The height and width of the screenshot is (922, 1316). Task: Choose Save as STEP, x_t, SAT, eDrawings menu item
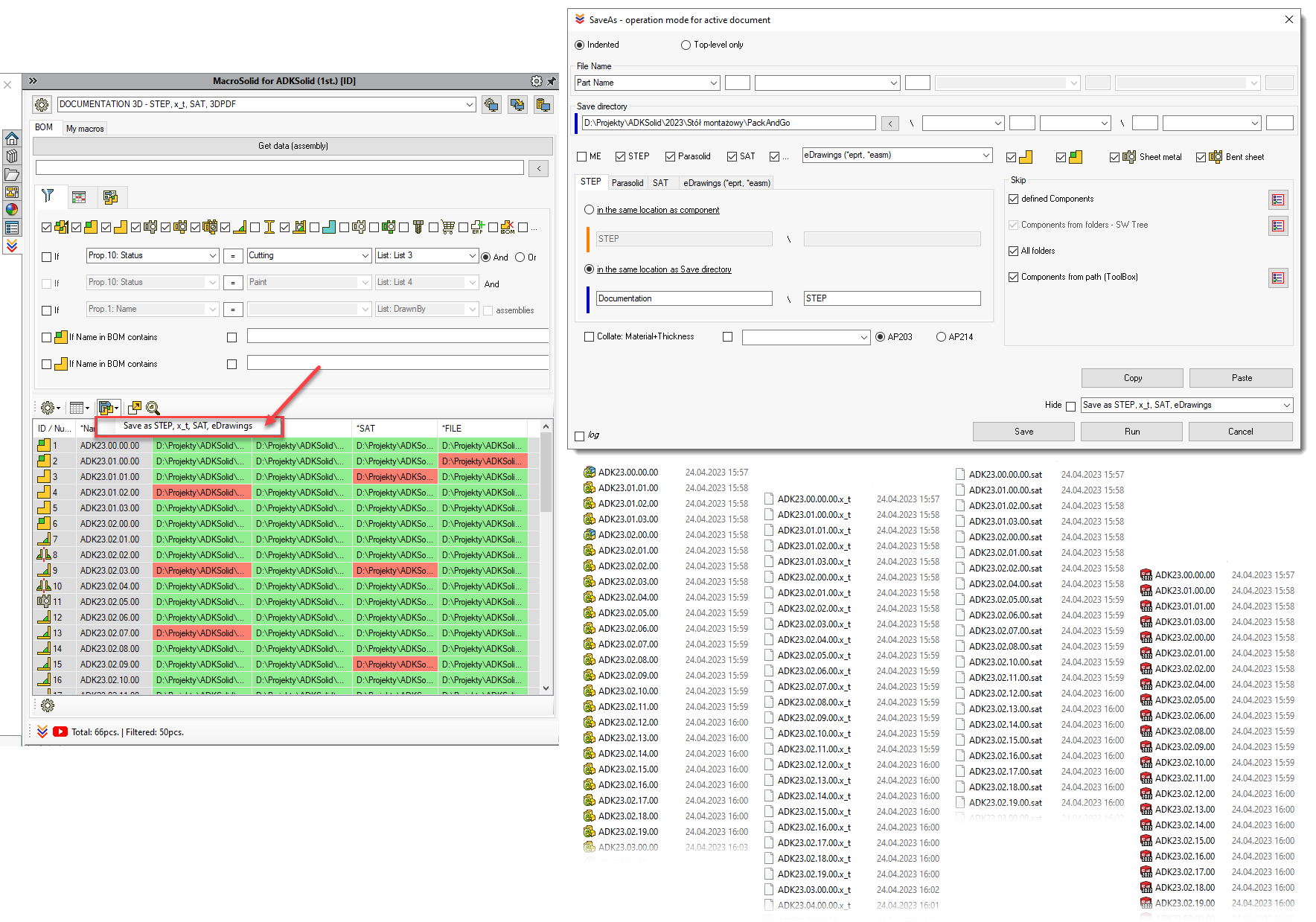[188, 426]
